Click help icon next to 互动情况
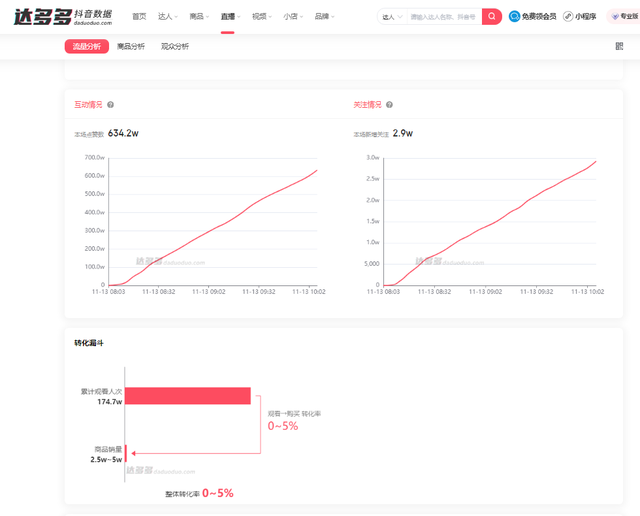Viewport: 640px width, 516px height. tap(110, 105)
